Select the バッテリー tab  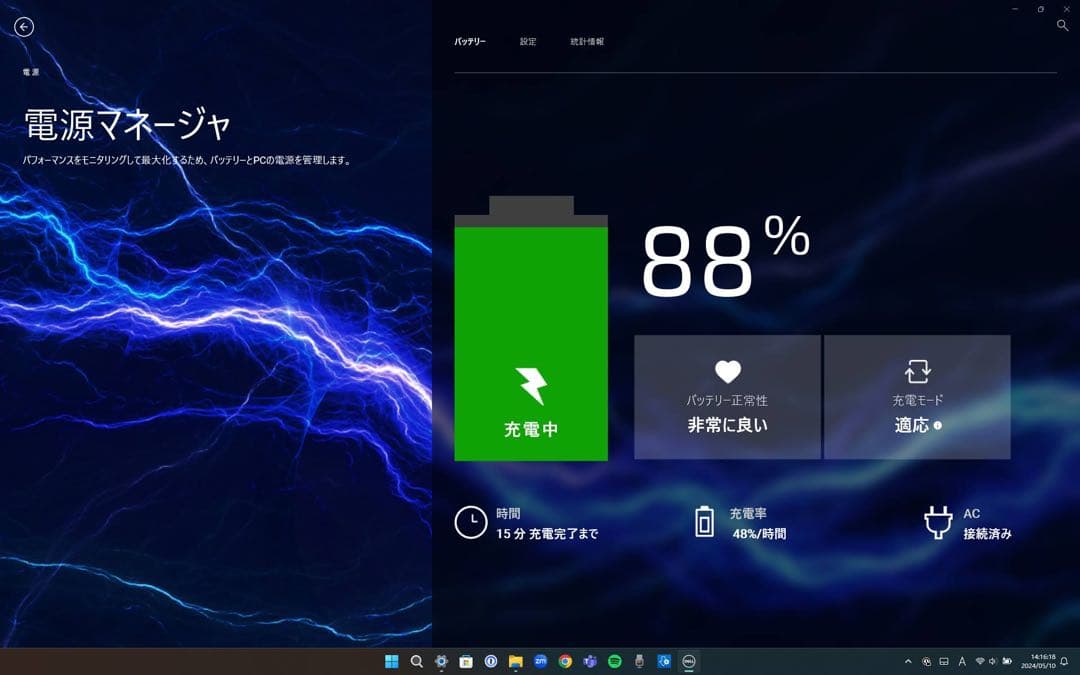pyautogui.click(x=469, y=41)
